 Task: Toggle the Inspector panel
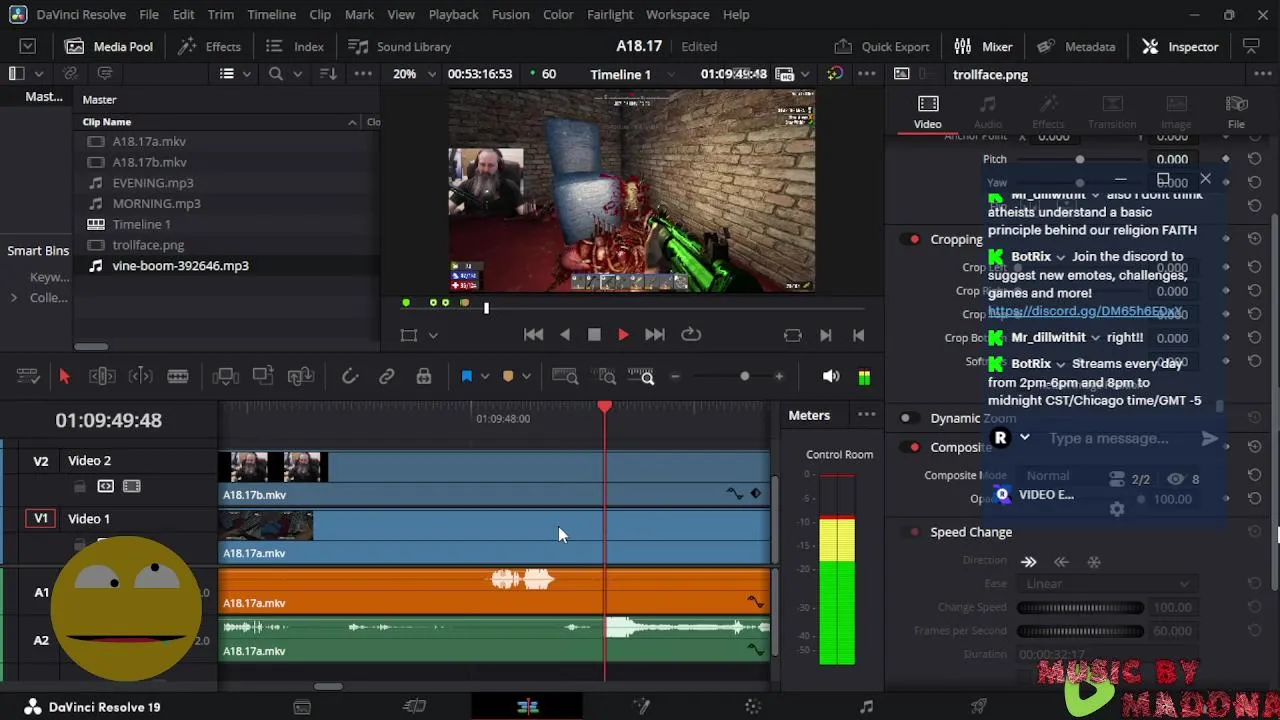[x=1180, y=47]
